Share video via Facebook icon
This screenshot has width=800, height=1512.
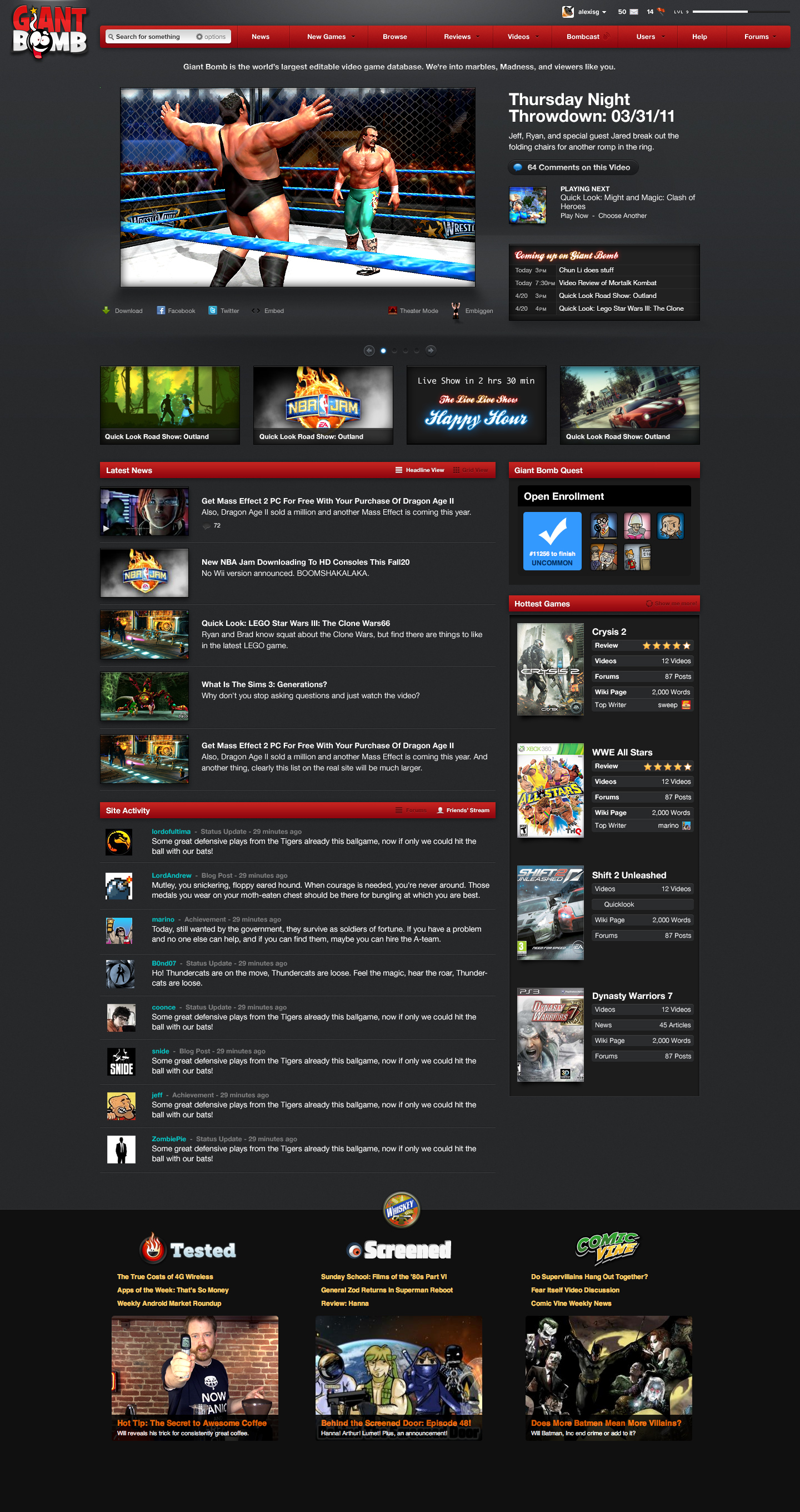pyautogui.click(x=161, y=311)
